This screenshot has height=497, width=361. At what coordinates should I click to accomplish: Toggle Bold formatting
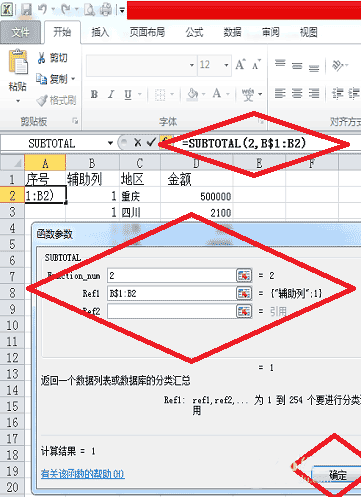click(94, 94)
